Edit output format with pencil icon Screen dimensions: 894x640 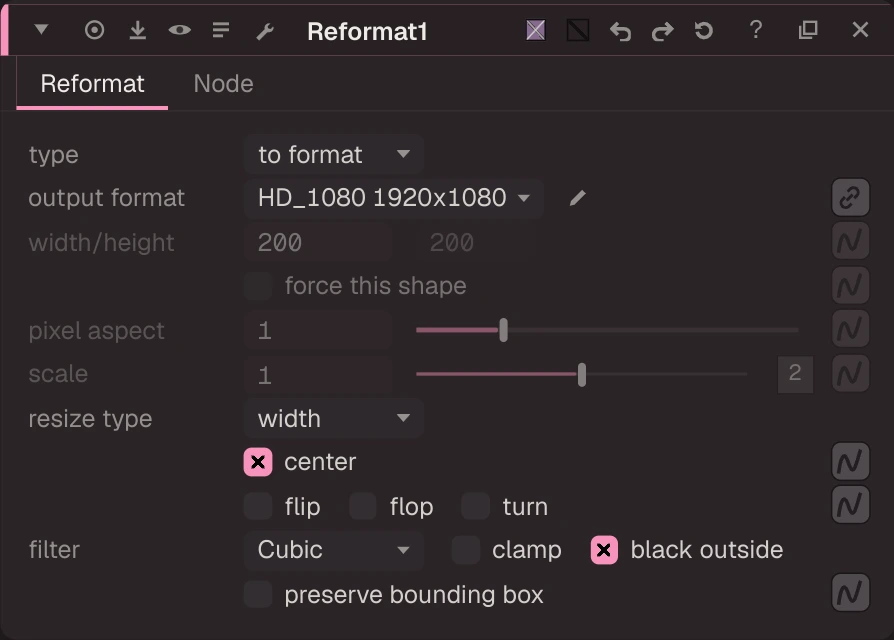(578, 198)
